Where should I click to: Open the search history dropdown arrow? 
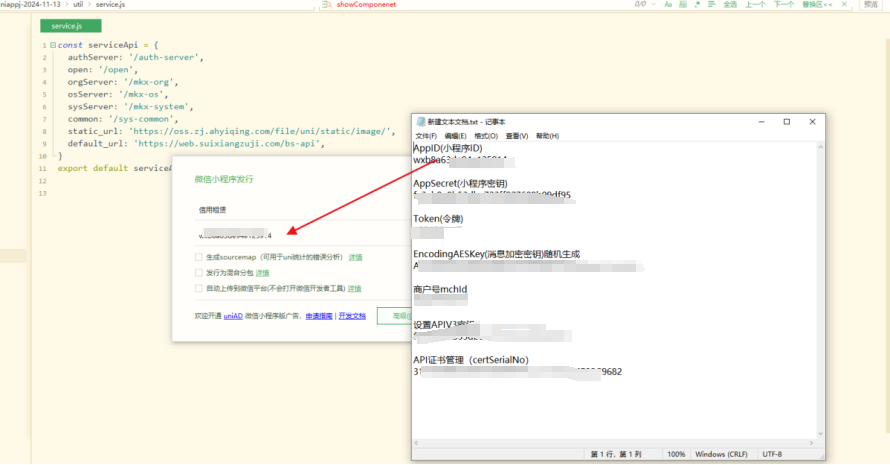coord(654,4)
